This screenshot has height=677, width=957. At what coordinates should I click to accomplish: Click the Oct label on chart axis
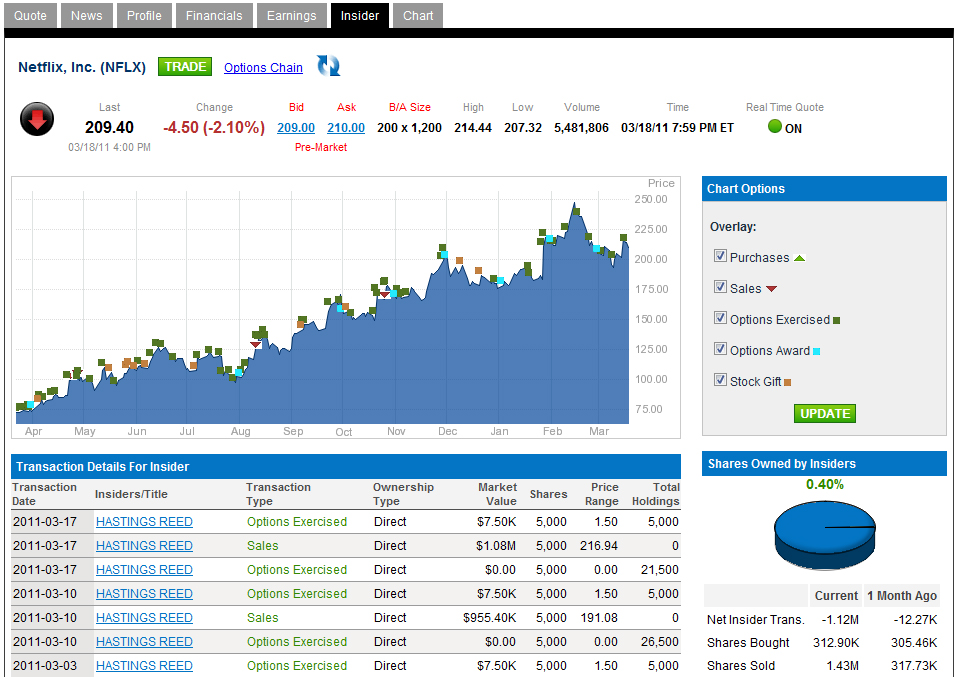click(x=344, y=432)
